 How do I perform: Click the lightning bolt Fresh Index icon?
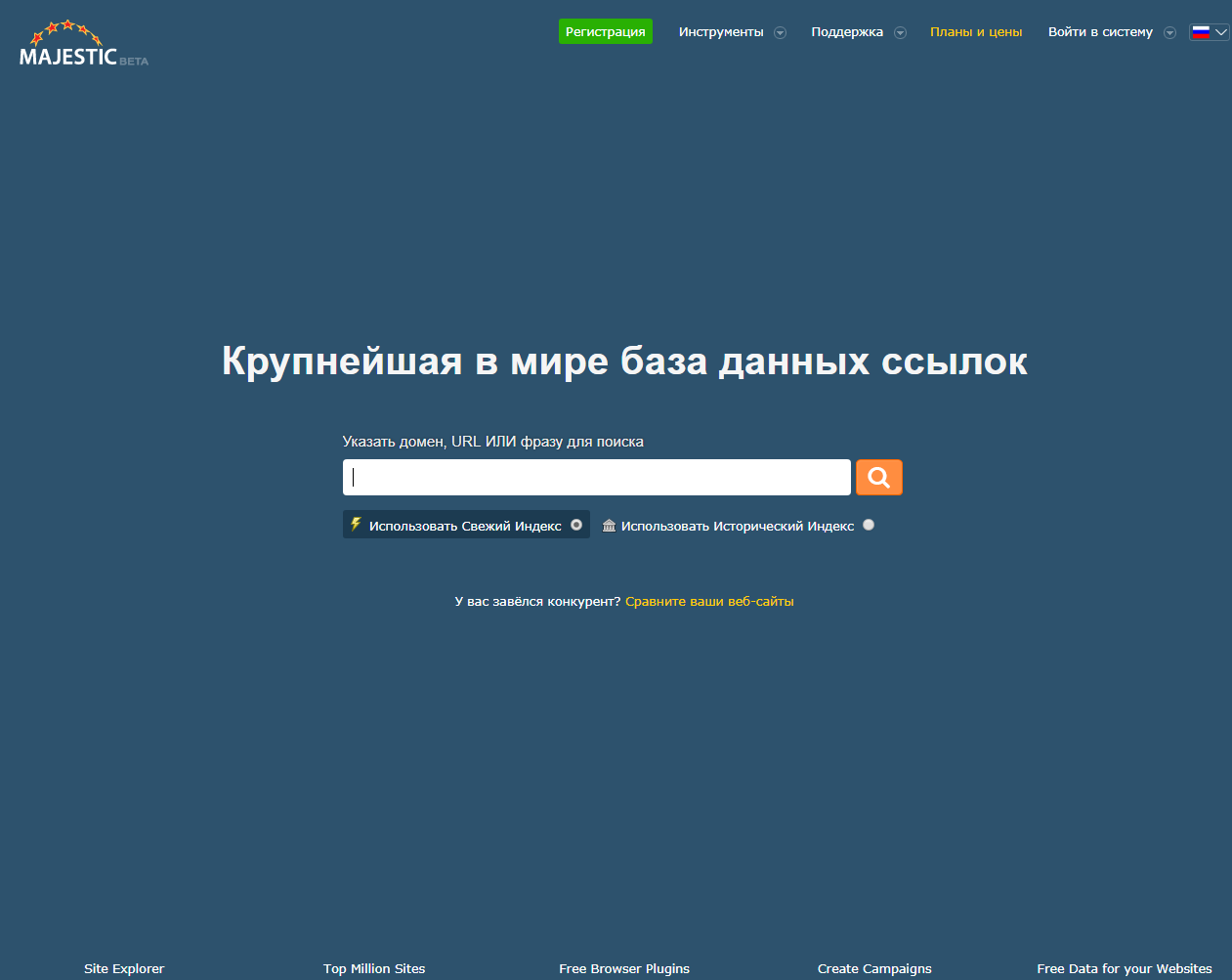[356, 525]
